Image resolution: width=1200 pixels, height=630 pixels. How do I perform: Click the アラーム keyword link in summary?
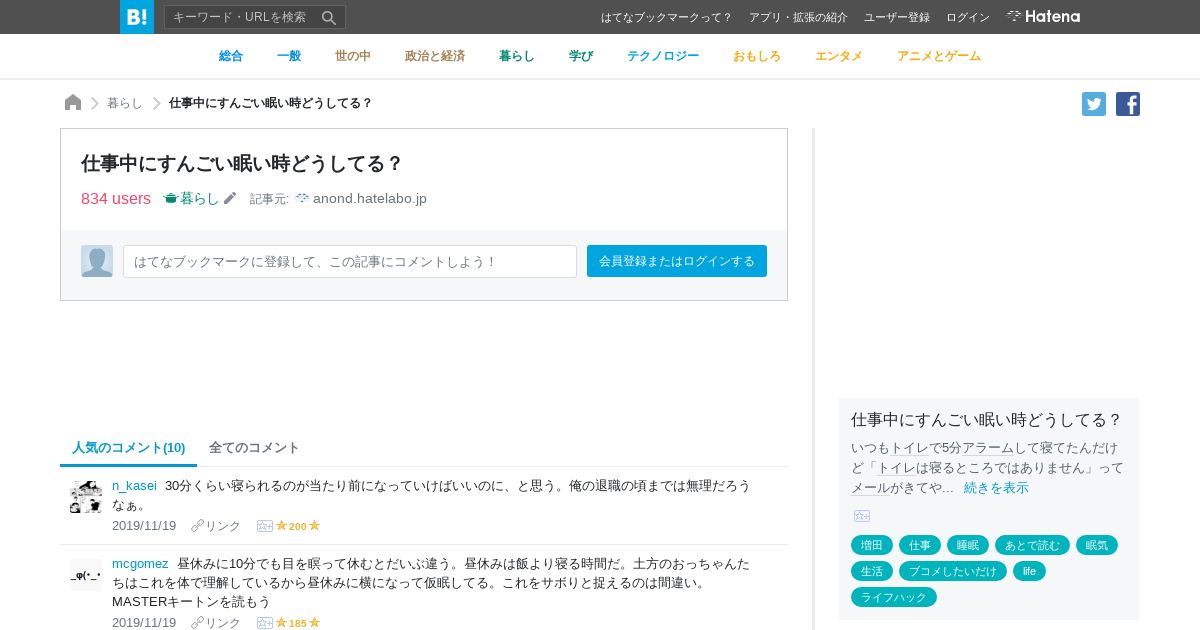[x=988, y=448]
